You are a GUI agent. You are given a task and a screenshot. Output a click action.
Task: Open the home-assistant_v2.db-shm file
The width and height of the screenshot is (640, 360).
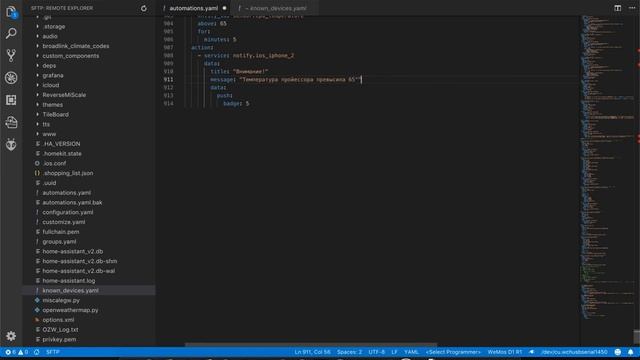(80, 261)
